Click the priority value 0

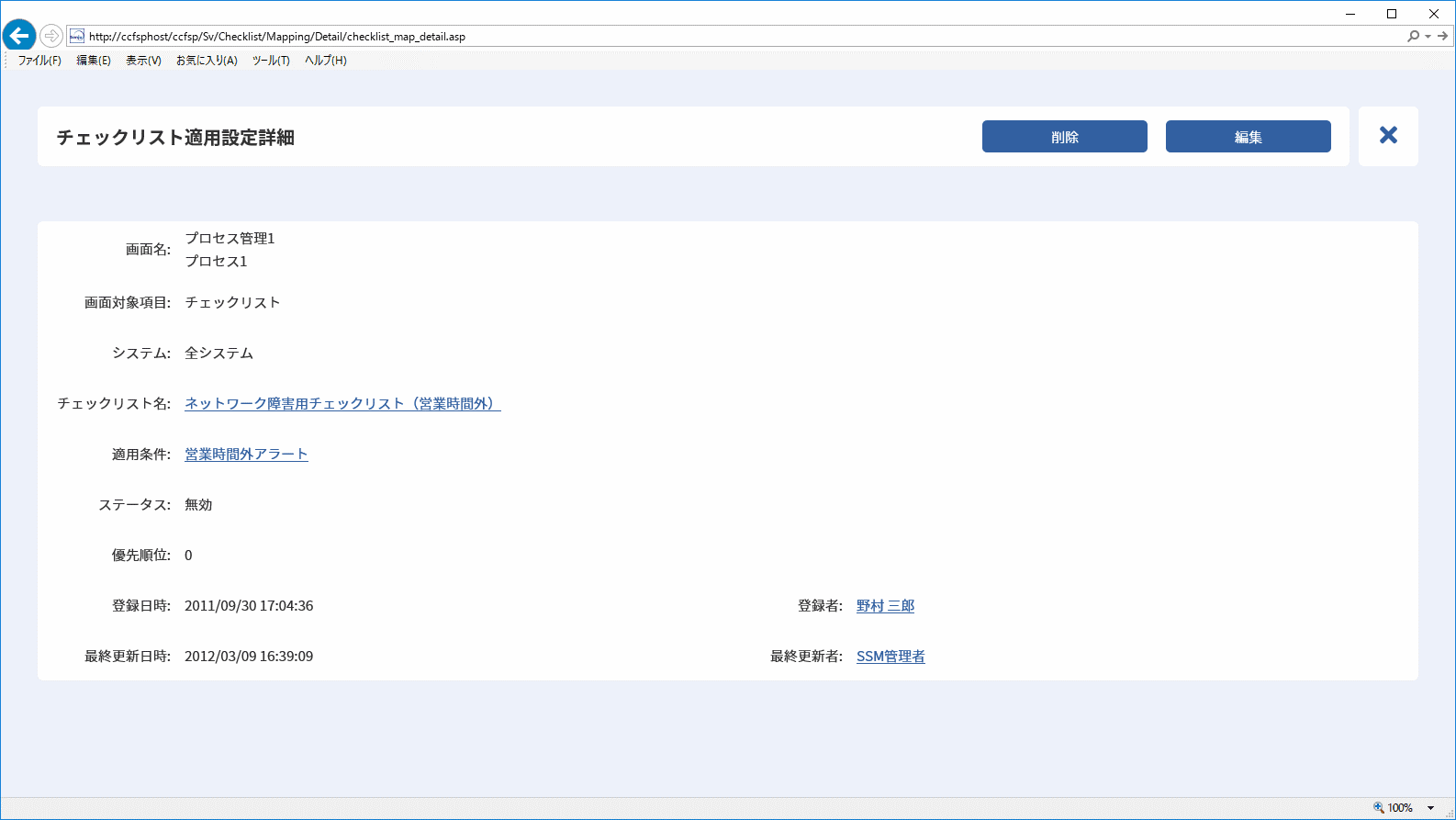coord(188,555)
